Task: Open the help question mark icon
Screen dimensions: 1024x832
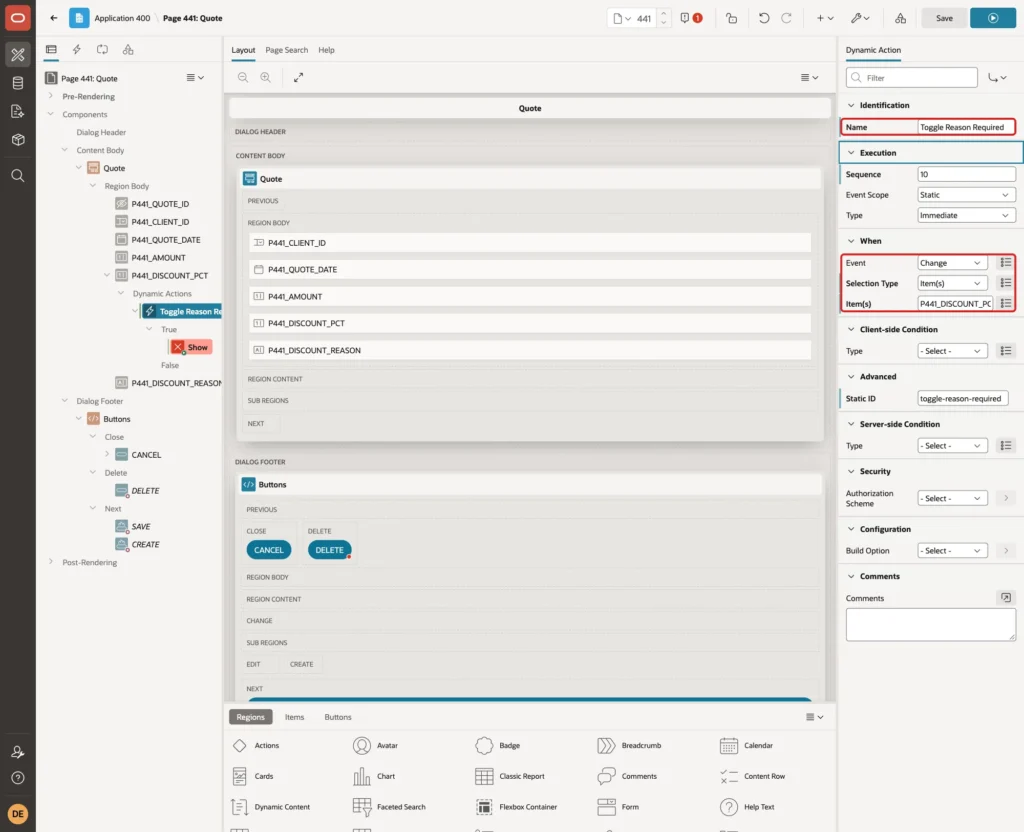Action: click(18, 778)
